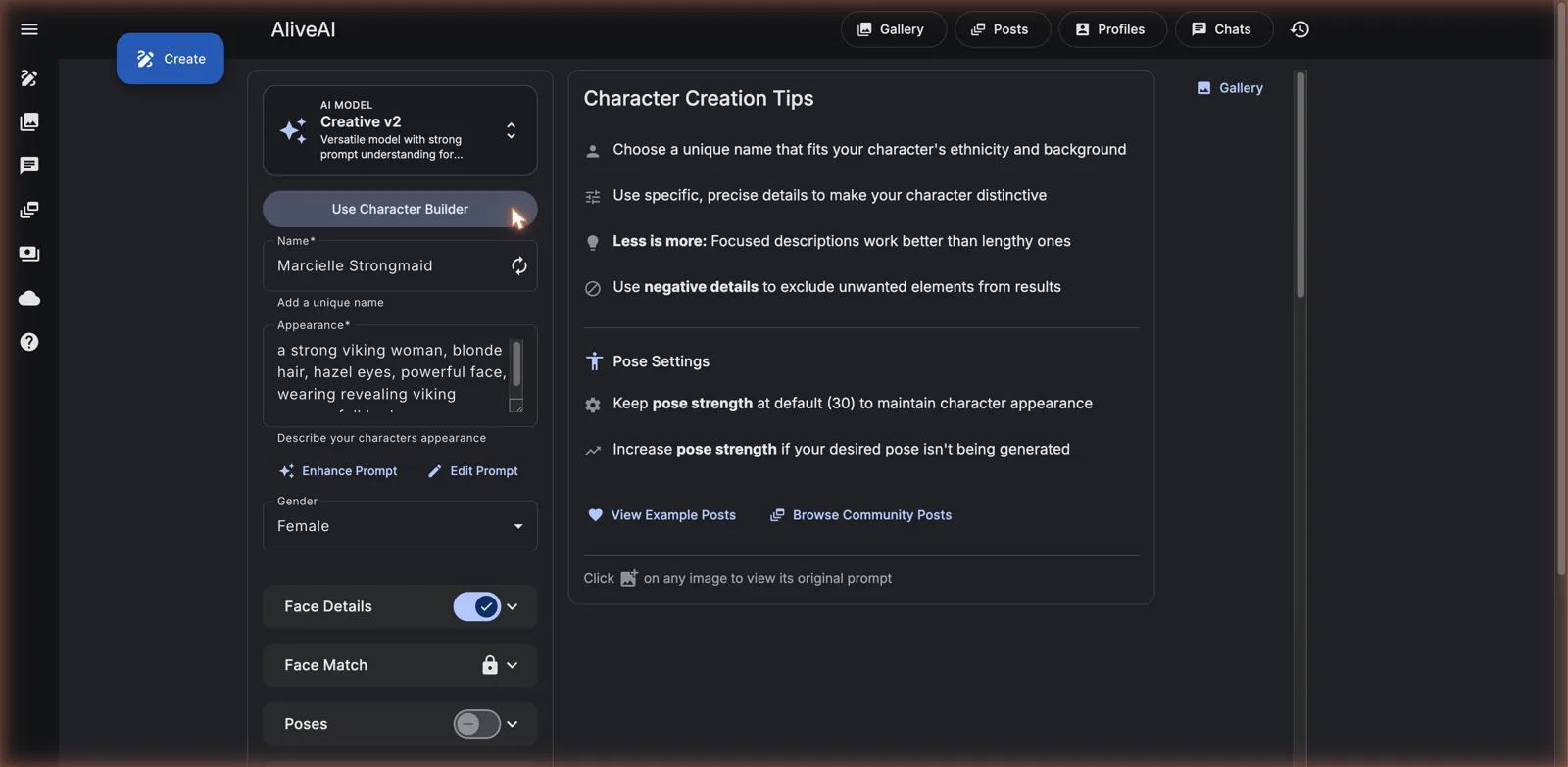
Task: Click the Pose Settings figure icon
Action: 594,361
